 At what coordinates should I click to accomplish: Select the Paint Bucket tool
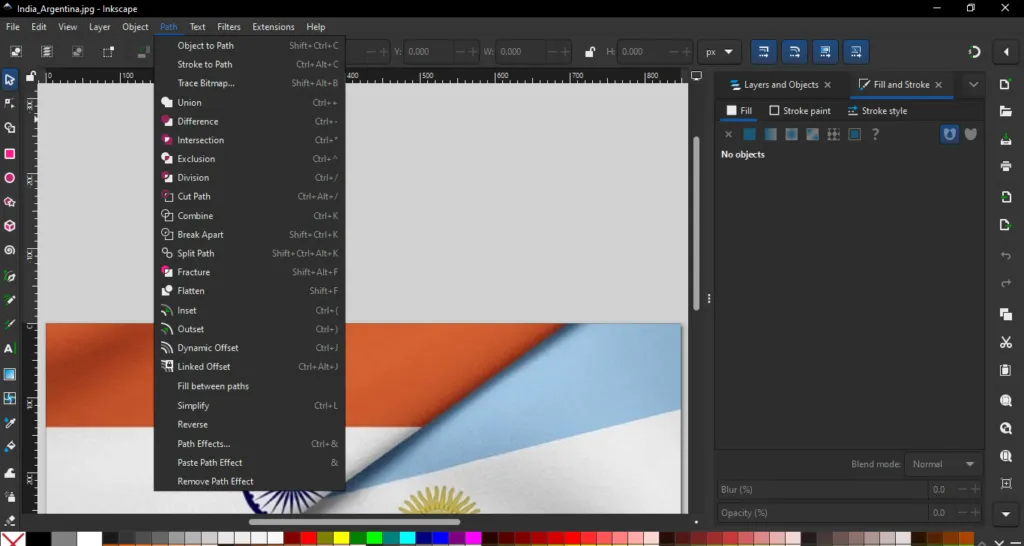coord(9,447)
